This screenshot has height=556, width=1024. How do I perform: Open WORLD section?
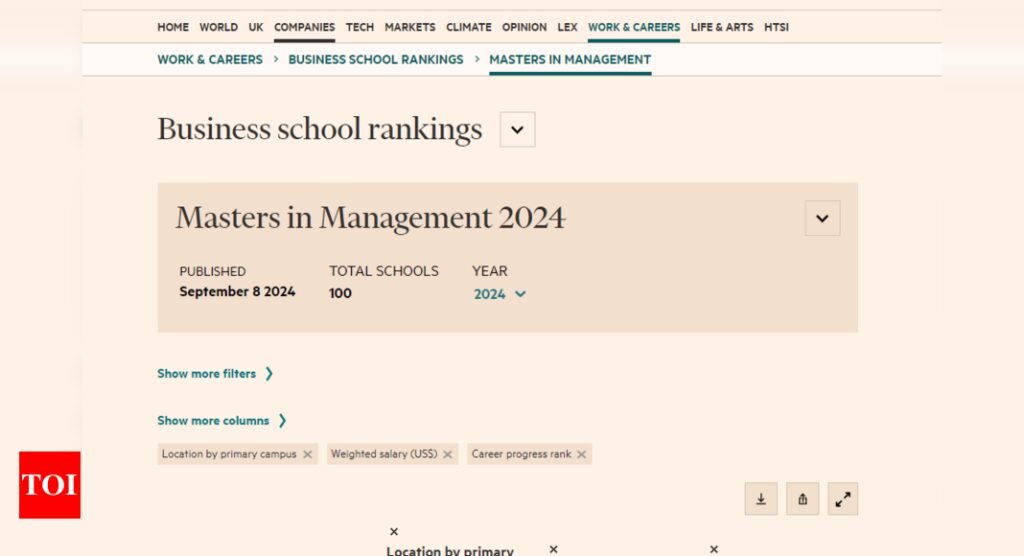tap(218, 27)
